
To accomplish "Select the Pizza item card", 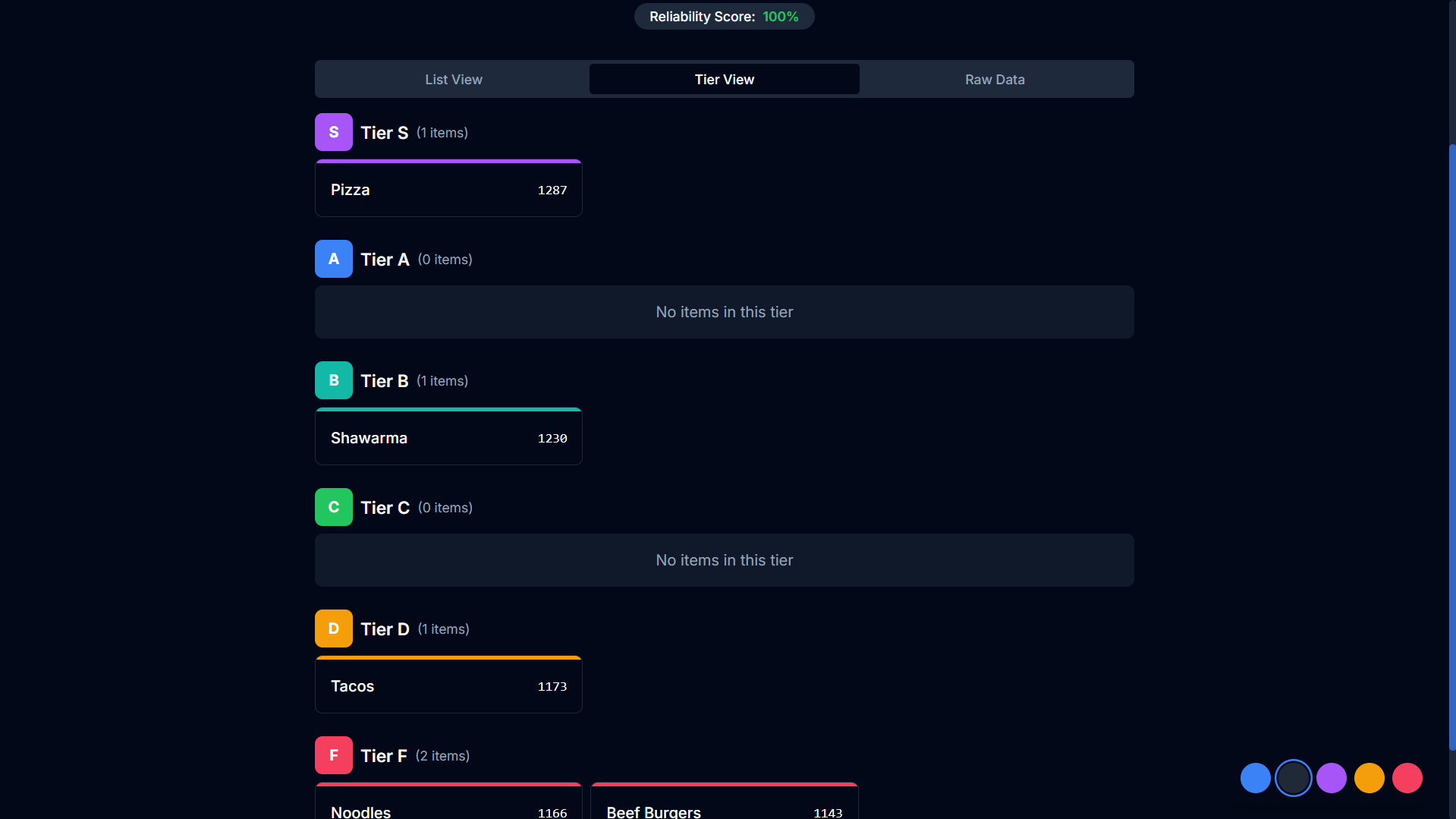I will (x=448, y=188).
